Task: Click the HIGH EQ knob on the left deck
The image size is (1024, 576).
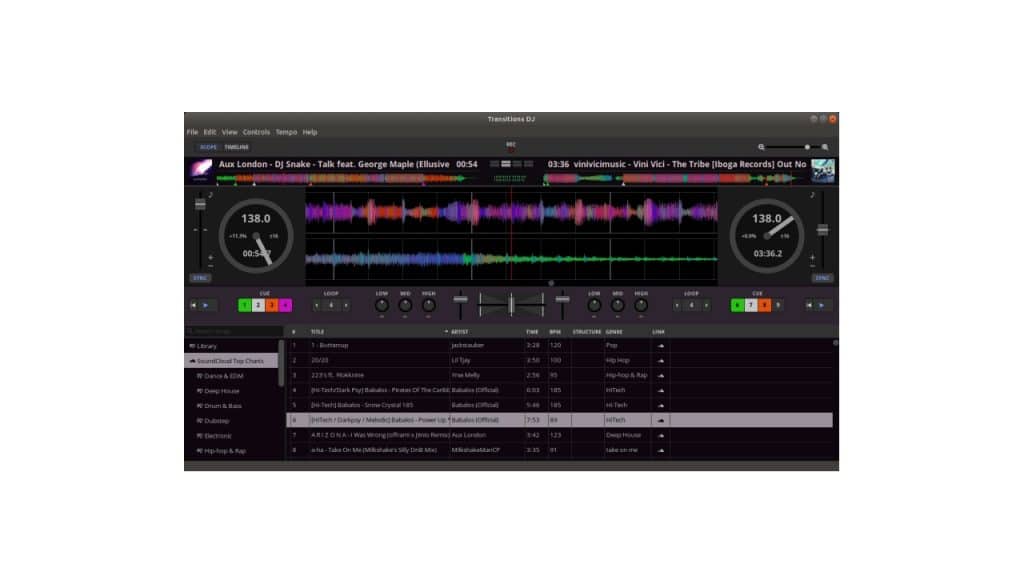Action: click(429, 305)
